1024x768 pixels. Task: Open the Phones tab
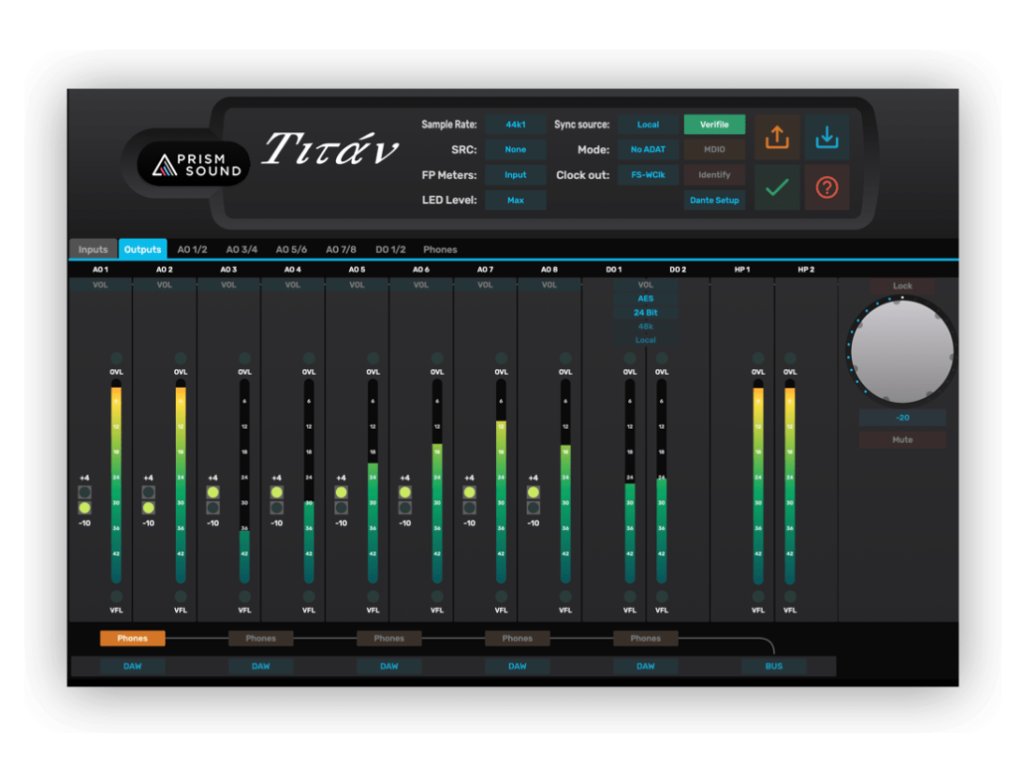point(440,249)
